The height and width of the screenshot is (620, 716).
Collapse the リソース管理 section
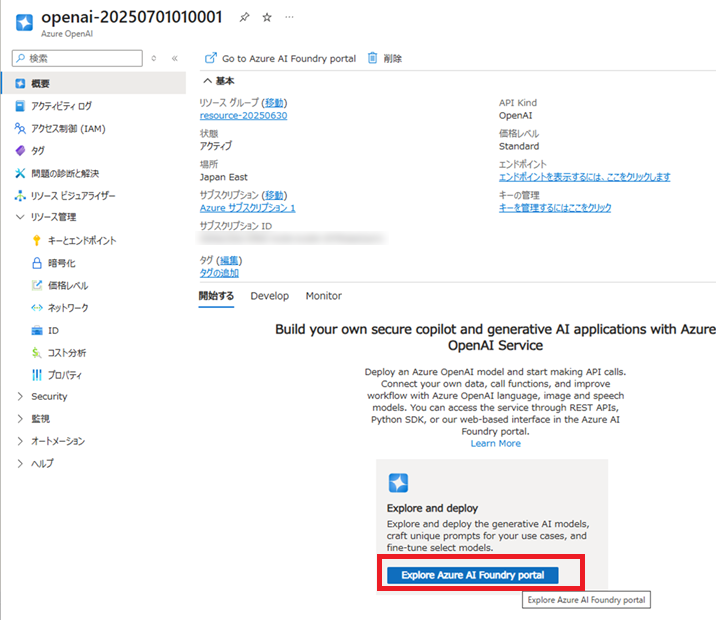[20, 217]
